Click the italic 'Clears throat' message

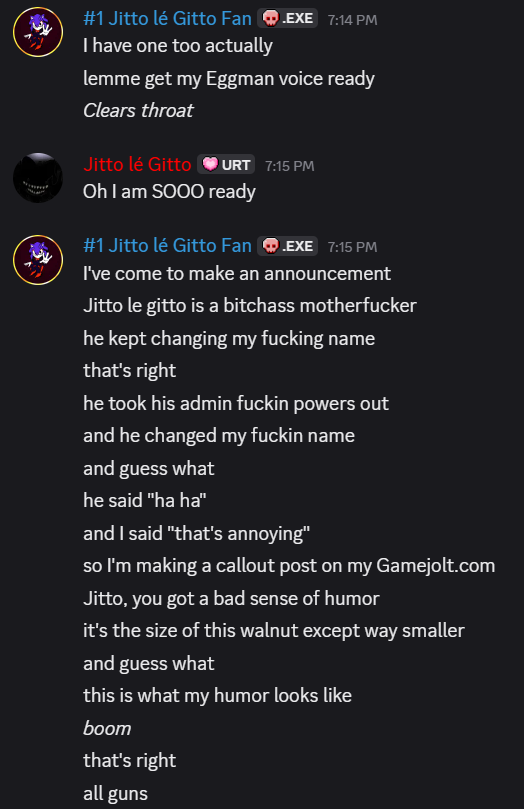138,110
